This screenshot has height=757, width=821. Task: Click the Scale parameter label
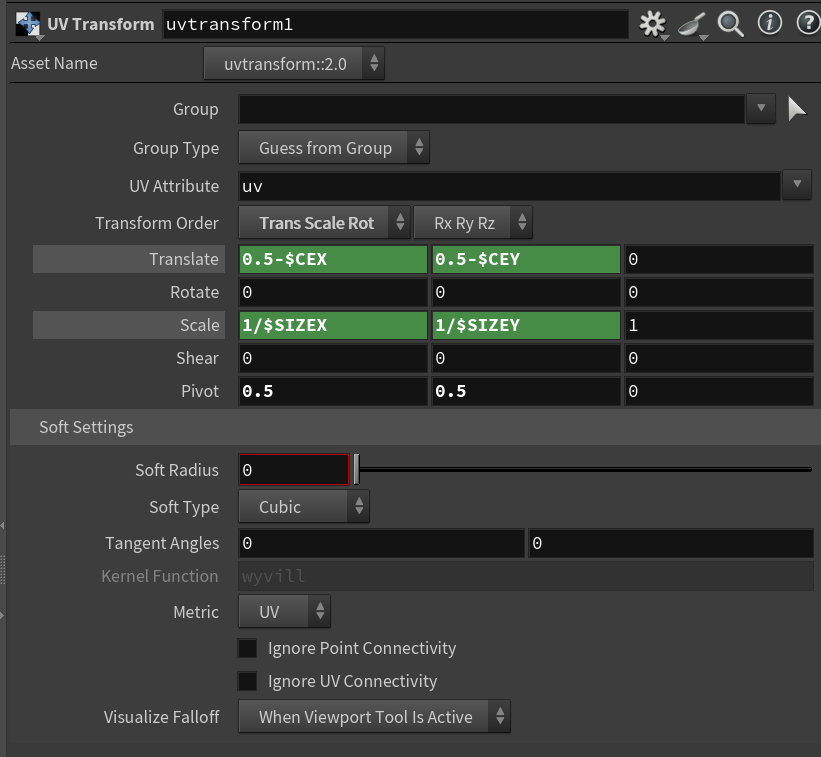tap(199, 325)
